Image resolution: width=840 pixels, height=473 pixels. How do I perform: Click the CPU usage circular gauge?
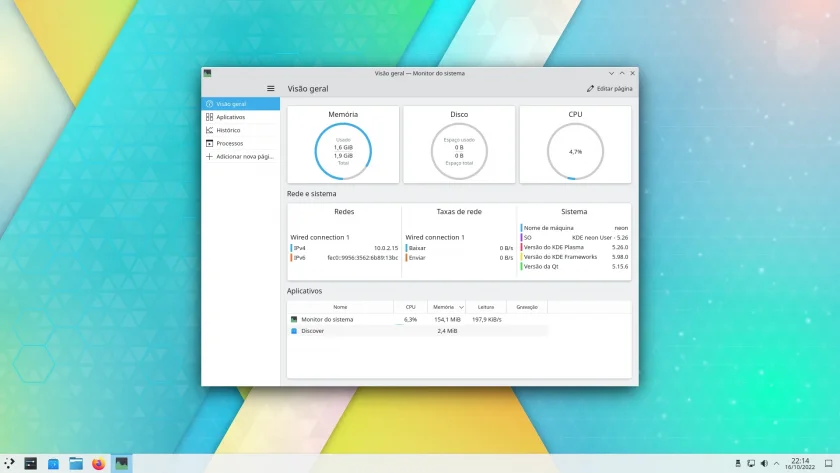(575, 151)
